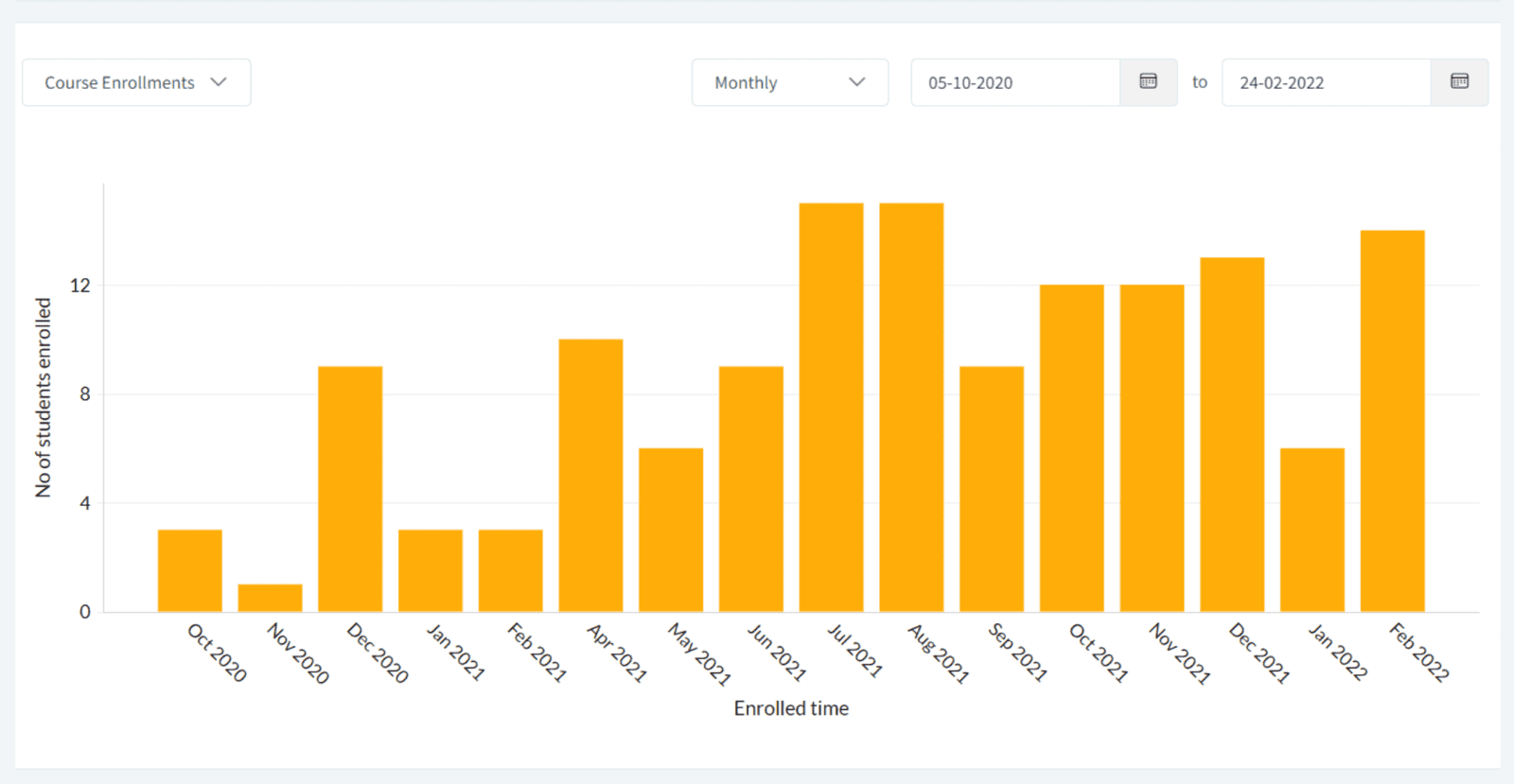This screenshot has width=1514, height=784.
Task: Click the Feb 2021 enrollment bar
Action: (511, 570)
